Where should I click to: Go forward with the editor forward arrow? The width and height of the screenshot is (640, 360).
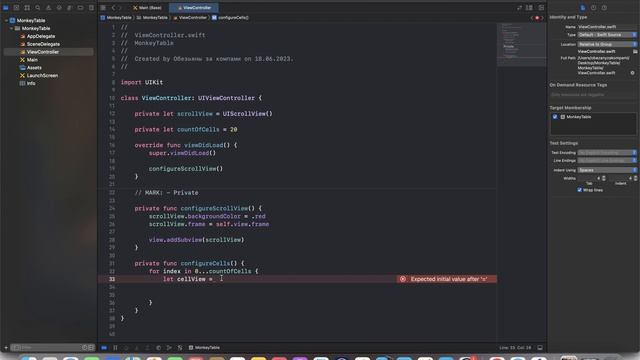tap(120, 8)
